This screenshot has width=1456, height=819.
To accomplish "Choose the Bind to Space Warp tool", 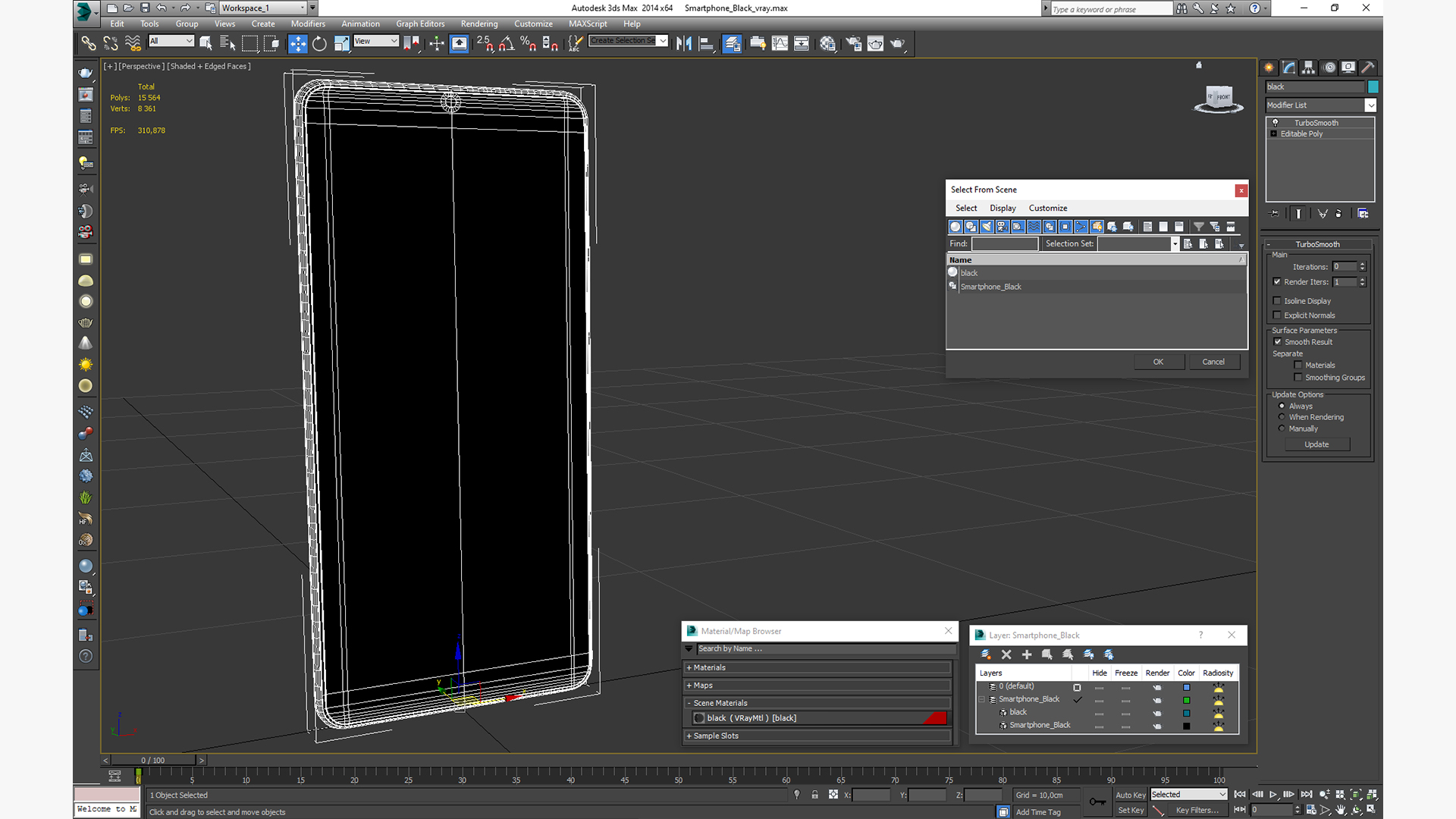I will pos(133,44).
